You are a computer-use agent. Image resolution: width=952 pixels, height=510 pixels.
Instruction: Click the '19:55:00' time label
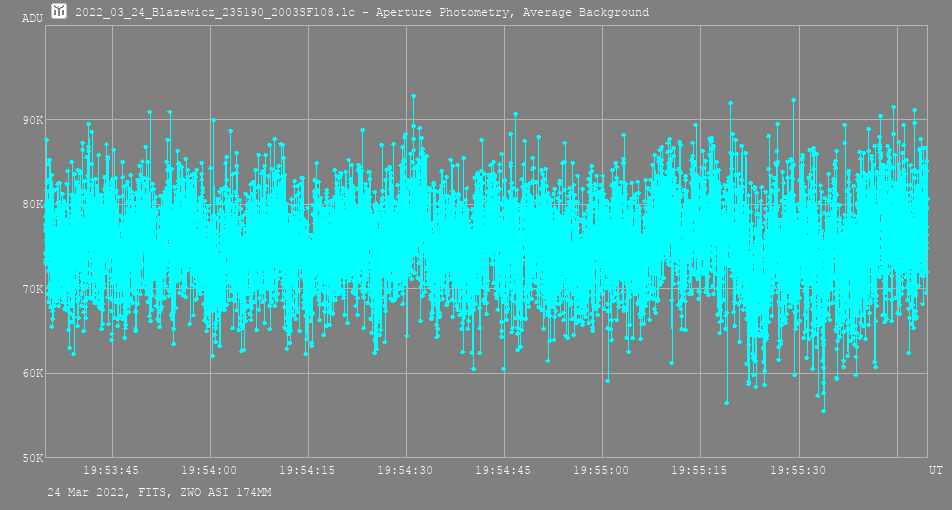point(601,471)
